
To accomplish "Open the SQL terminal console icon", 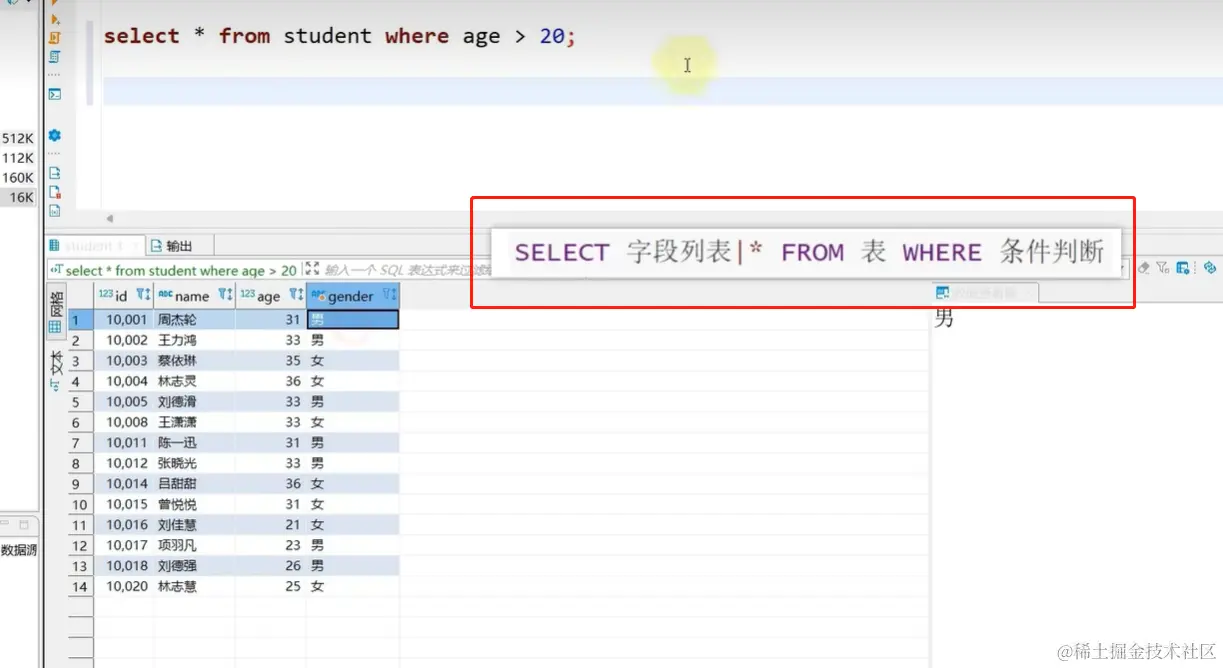I will [x=55, y=94].
